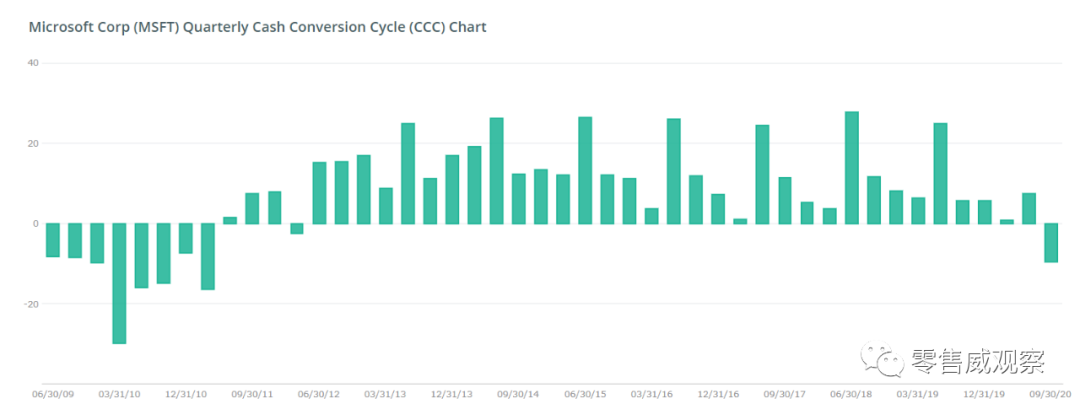This screenshot has height=409, width=1080.
Task: Select the deepest negative bar near 03/31/10
Action: click(119, 283)
